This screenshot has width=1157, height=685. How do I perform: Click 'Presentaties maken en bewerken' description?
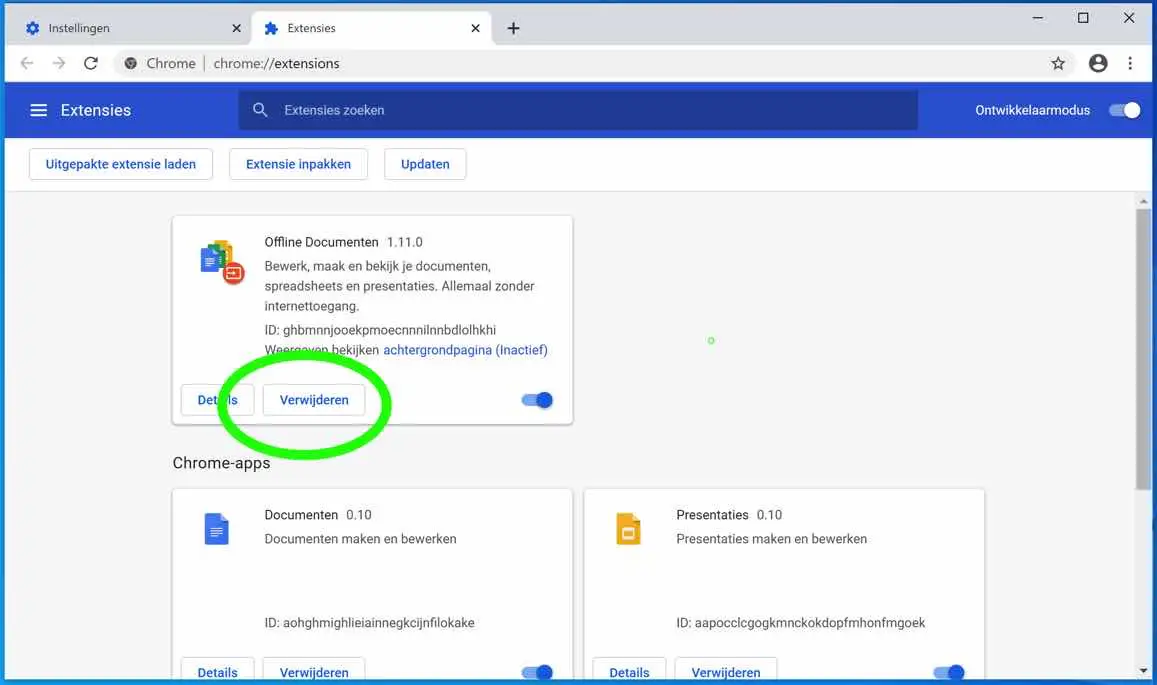771,539
